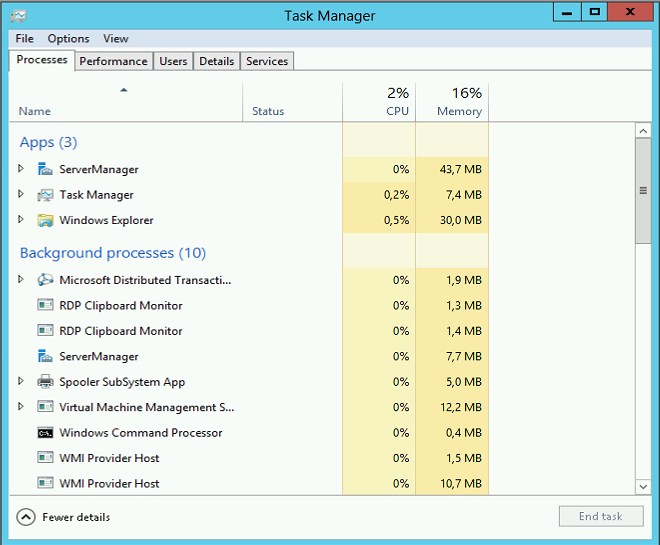Screen dimensions: 660x545
Task: Click the Microsoft Distributed Transaction icon
Action: (x=45, y=280)
